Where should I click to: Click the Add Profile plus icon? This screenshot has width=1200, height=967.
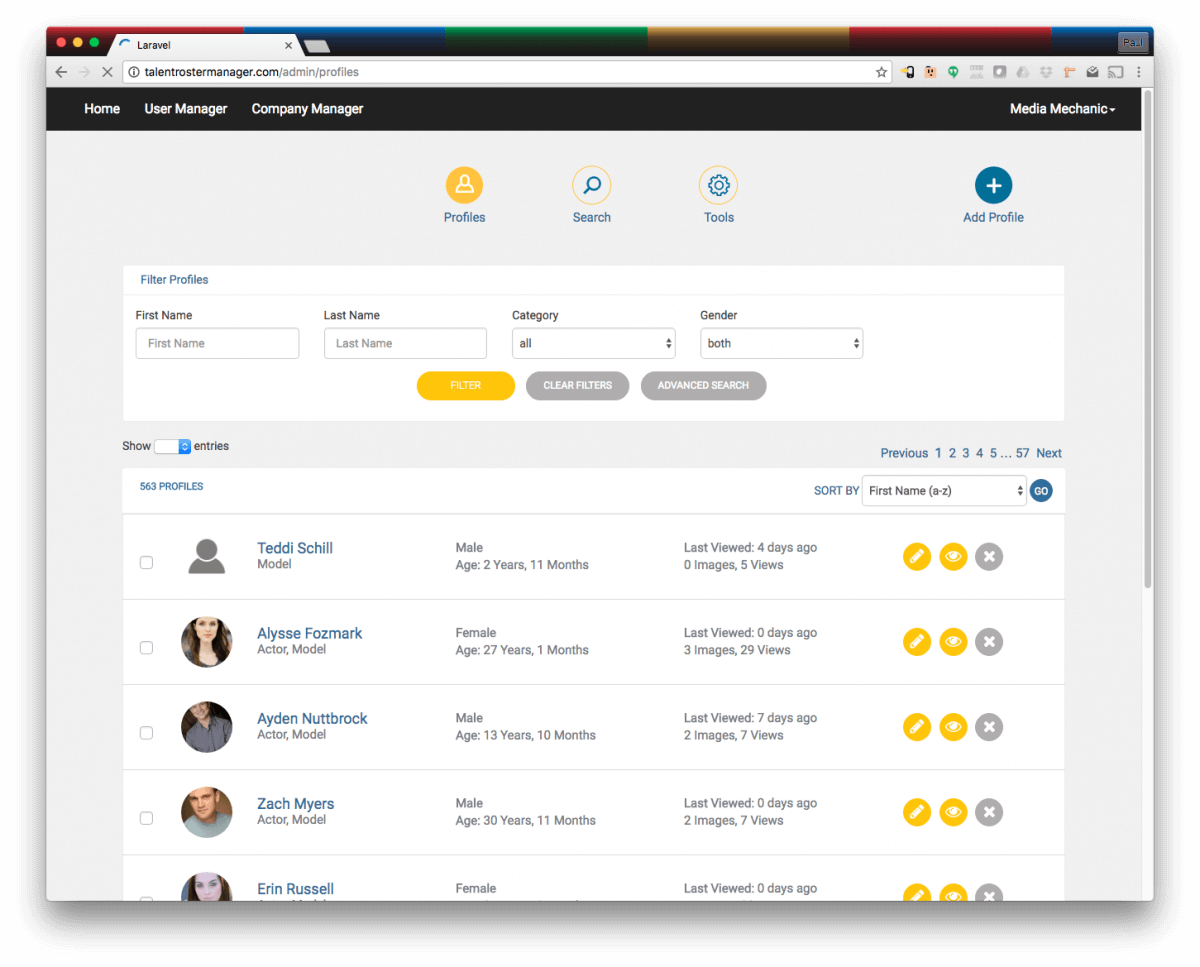click(993, 185)
